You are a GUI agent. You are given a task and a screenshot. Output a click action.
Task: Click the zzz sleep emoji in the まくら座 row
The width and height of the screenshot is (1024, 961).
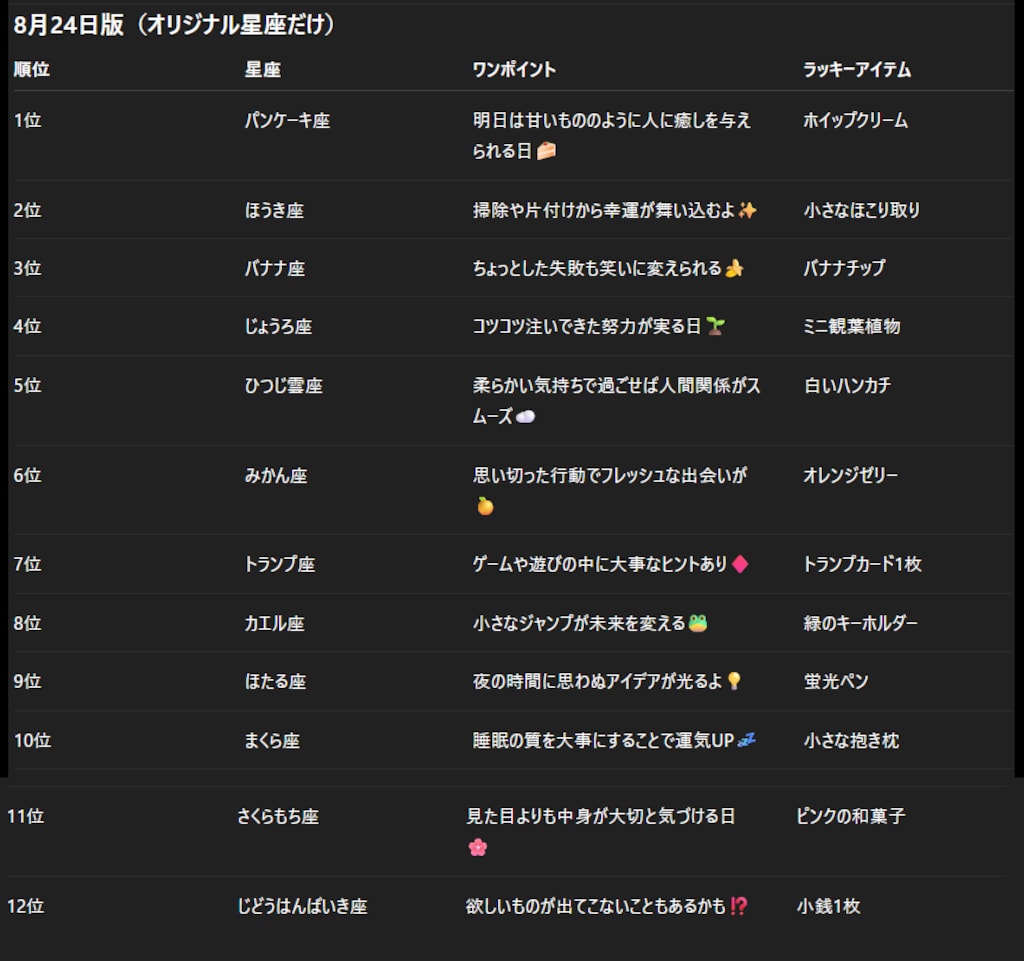[x=746, y=740]
